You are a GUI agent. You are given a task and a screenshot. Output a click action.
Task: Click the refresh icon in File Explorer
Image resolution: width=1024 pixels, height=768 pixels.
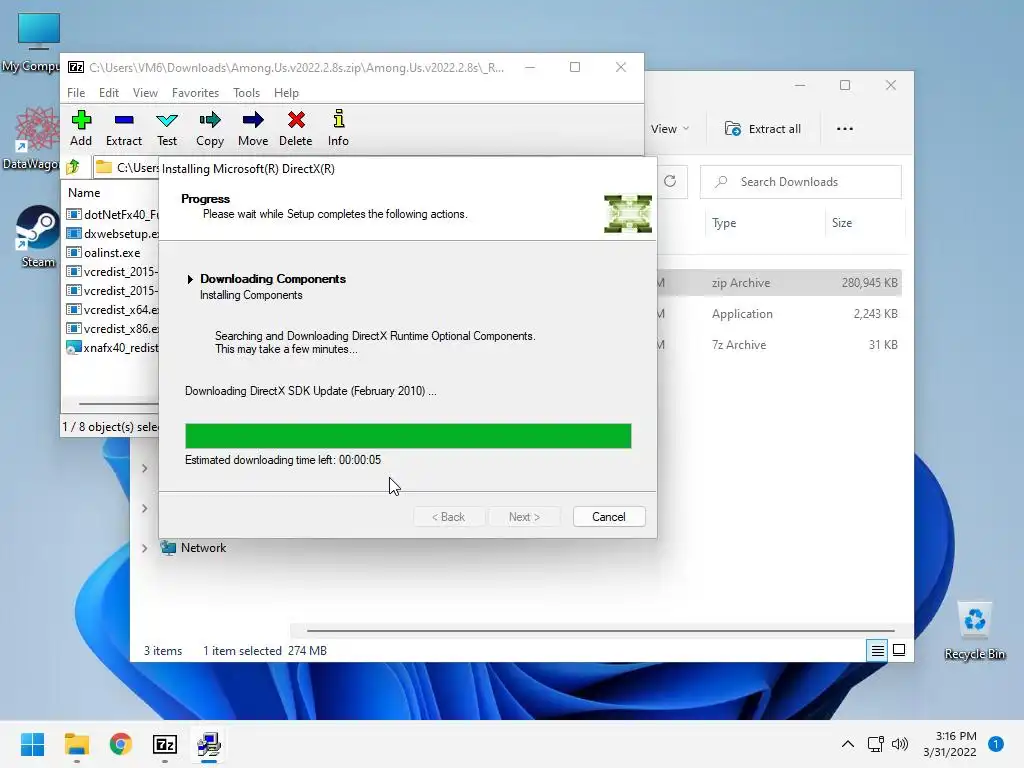point(670,182)
